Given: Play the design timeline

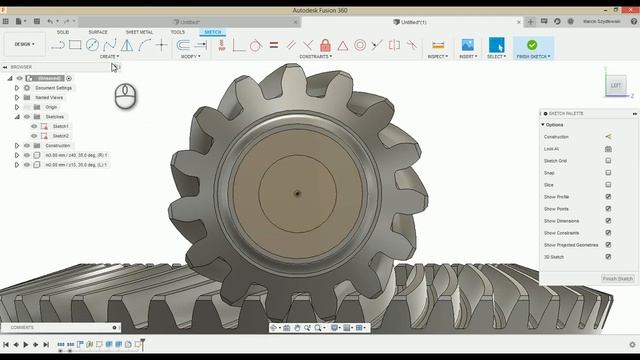Looking at the screenshot, I should click(x=26, y=344).
